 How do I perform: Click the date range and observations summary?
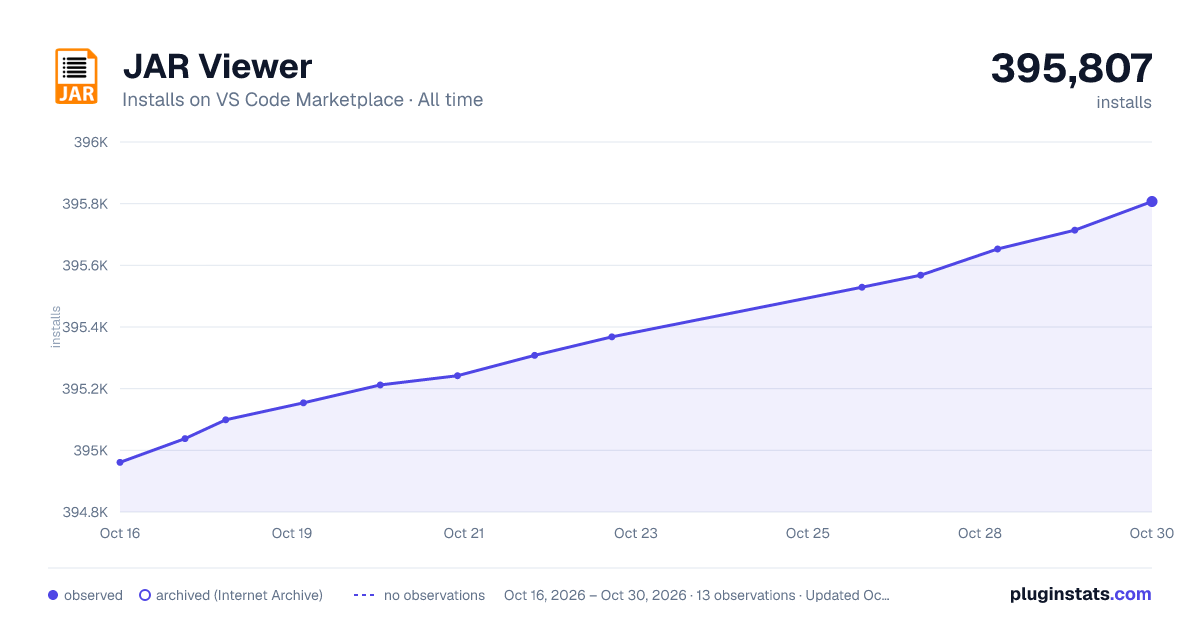click(697, 595)
